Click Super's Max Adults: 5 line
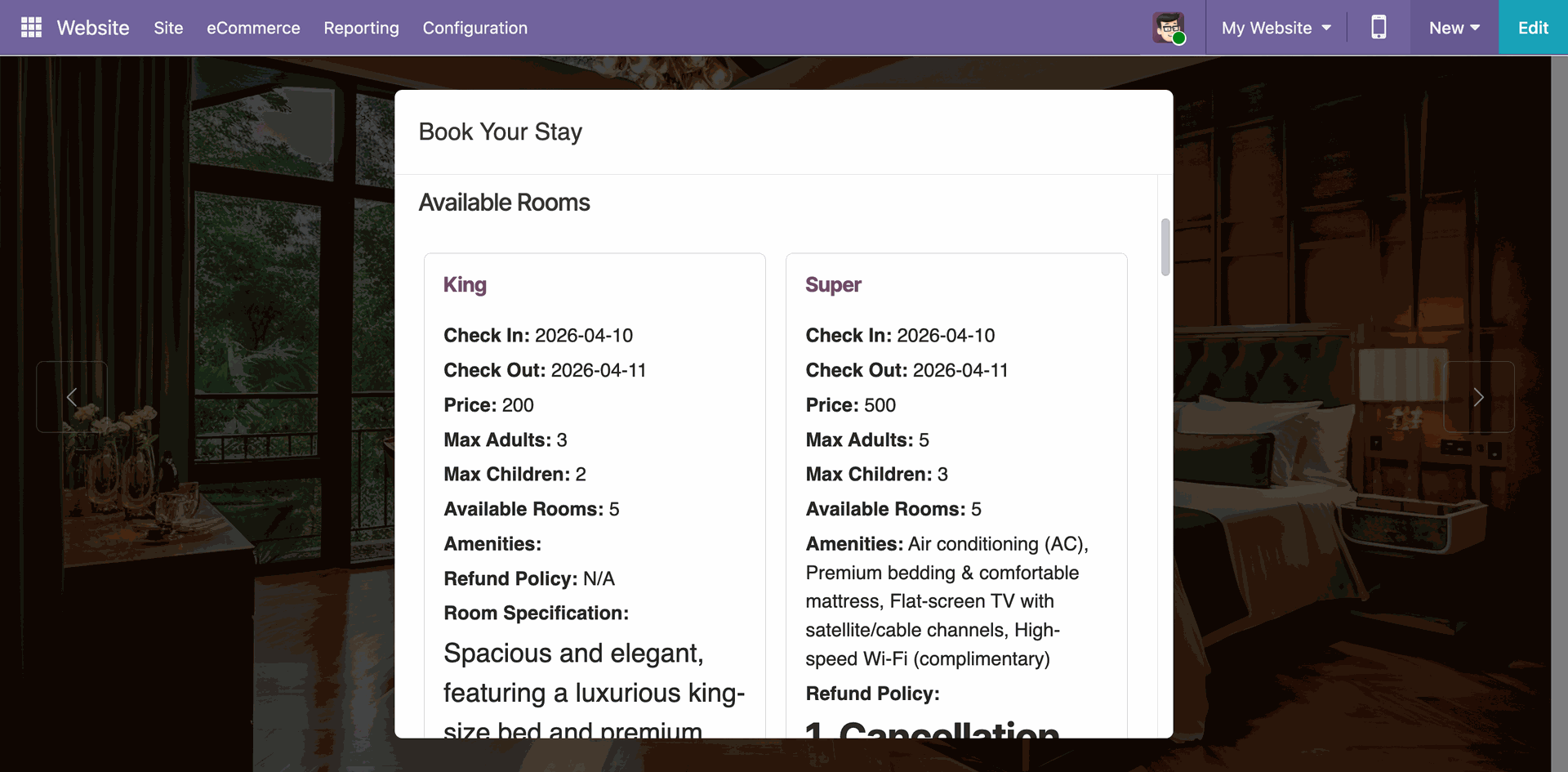 (x=867, y=440)
